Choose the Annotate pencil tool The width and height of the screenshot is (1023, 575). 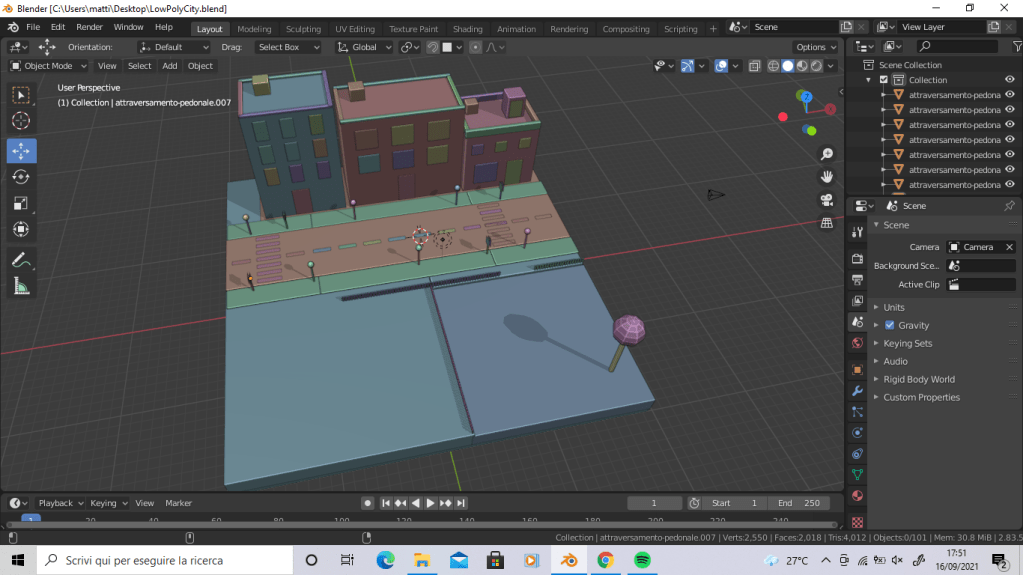tap(21, 260)
